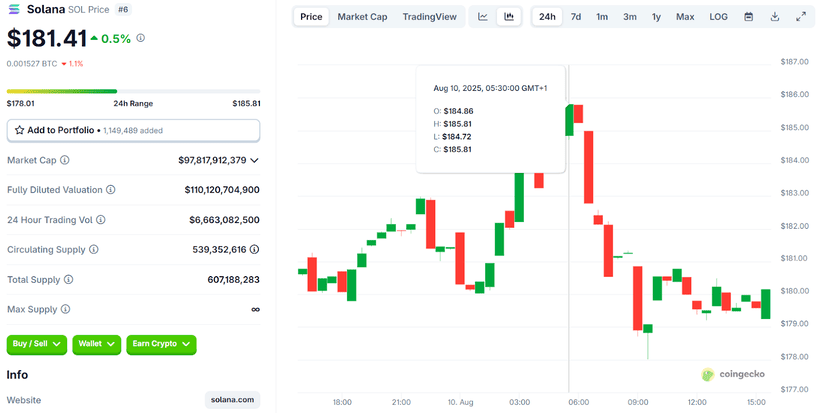
Task: Click the Solana coin name heading
Action: coord(46,9)
